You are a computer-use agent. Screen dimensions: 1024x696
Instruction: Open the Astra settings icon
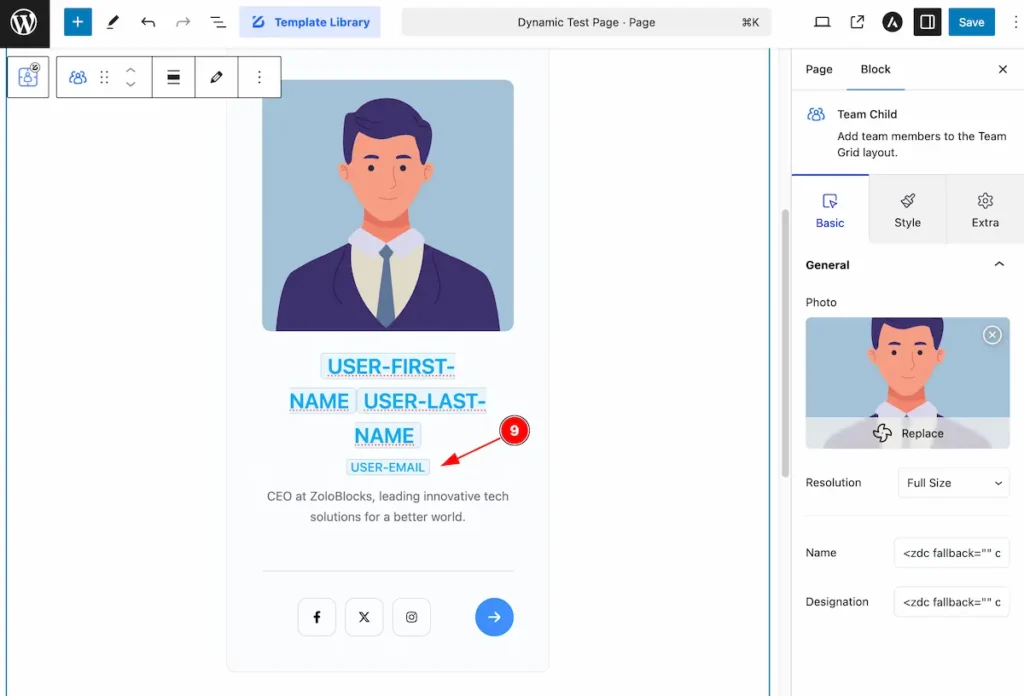click(x=892, y=22)
